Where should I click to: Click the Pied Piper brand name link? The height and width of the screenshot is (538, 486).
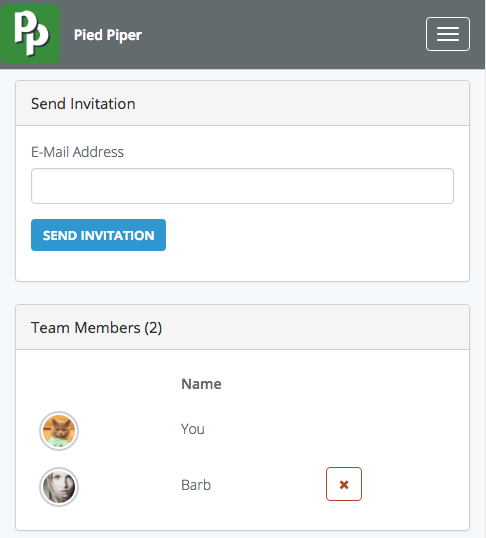(108, 35)
